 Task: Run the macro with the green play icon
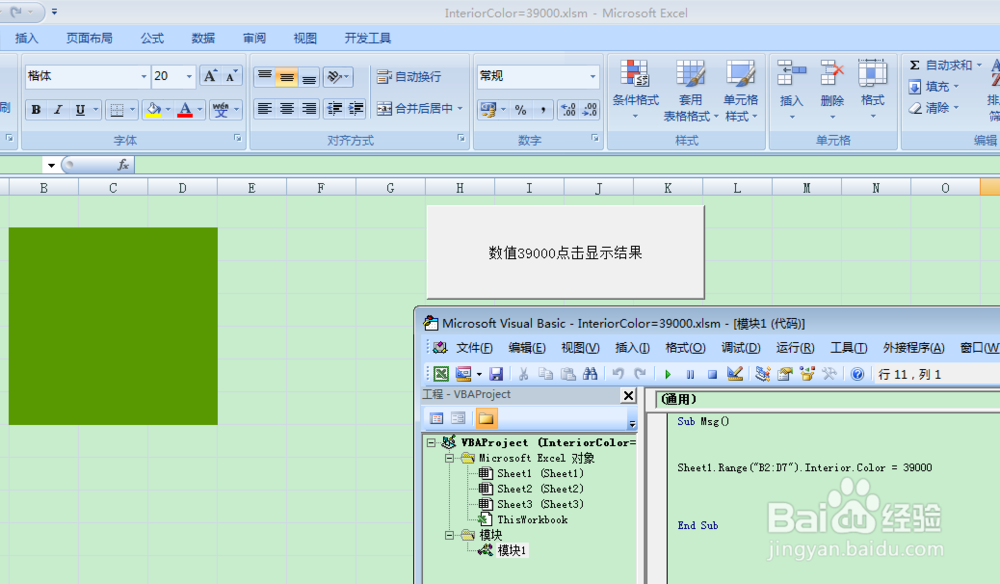[x=668, y=374]
